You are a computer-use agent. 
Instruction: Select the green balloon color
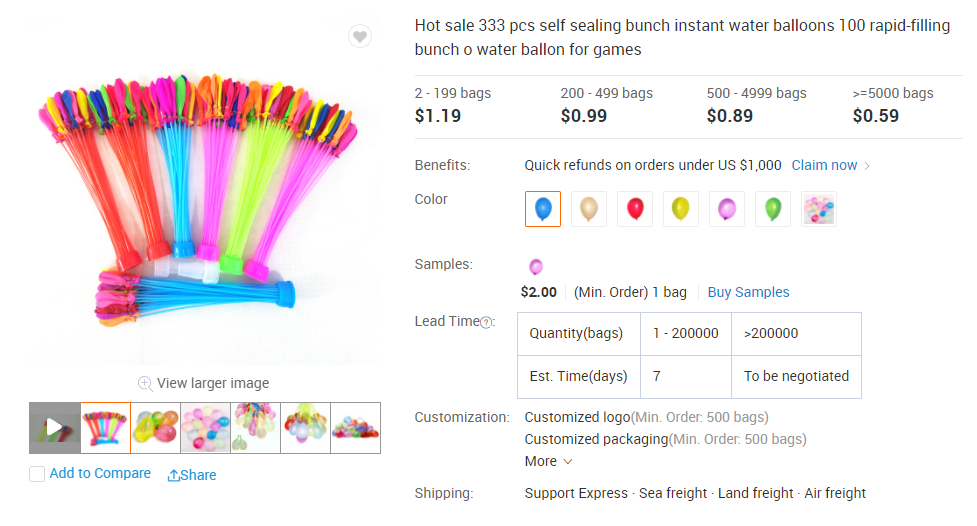click(x=773, y=209)
